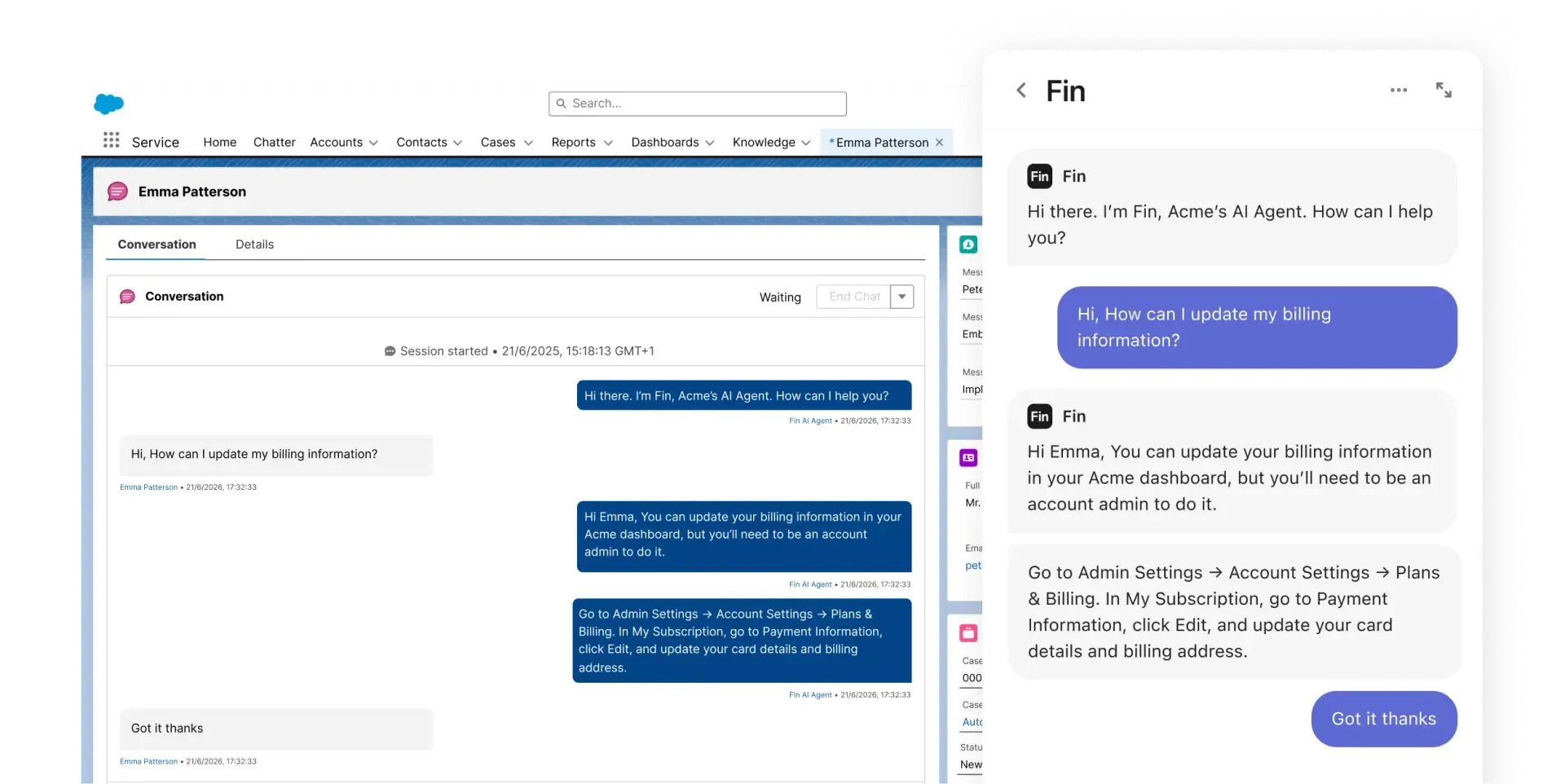Click 'Hi Emma, You can update' message in Salesforce

(744, 536)
